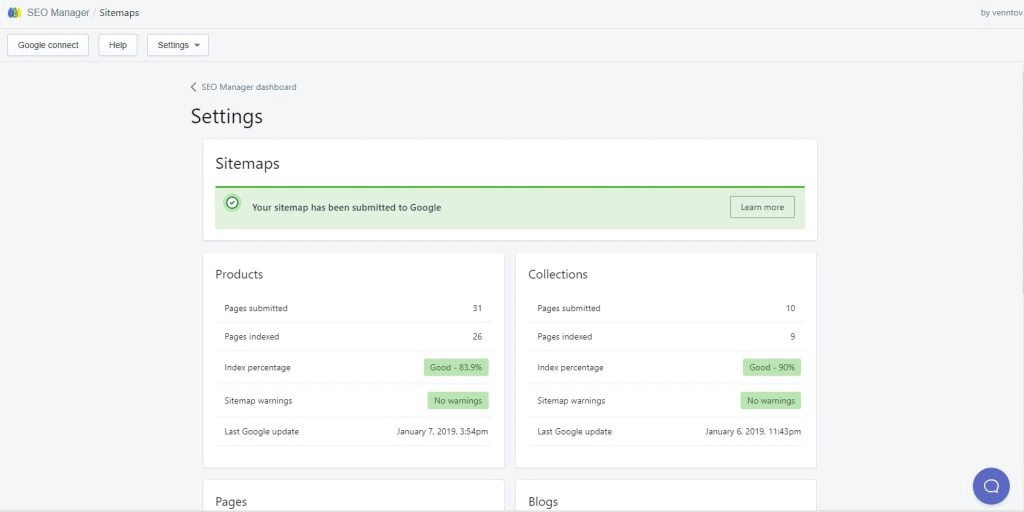
Task: Click the Blogs card heading
Action: (543, 501)
